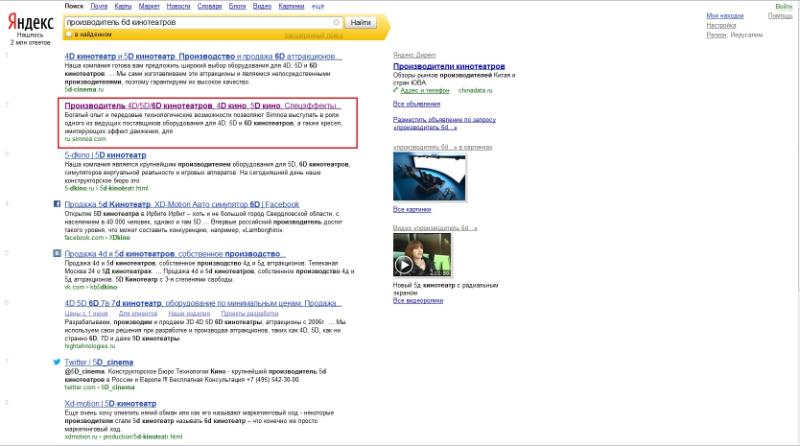Viewport: 800px width, 446px height.
Task: Open the Новости tab
Action: (x=179, y=6)
